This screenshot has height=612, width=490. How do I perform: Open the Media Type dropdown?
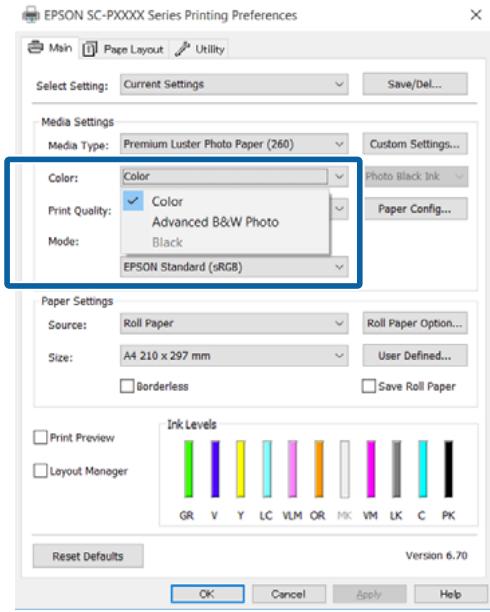coord(234,144)
